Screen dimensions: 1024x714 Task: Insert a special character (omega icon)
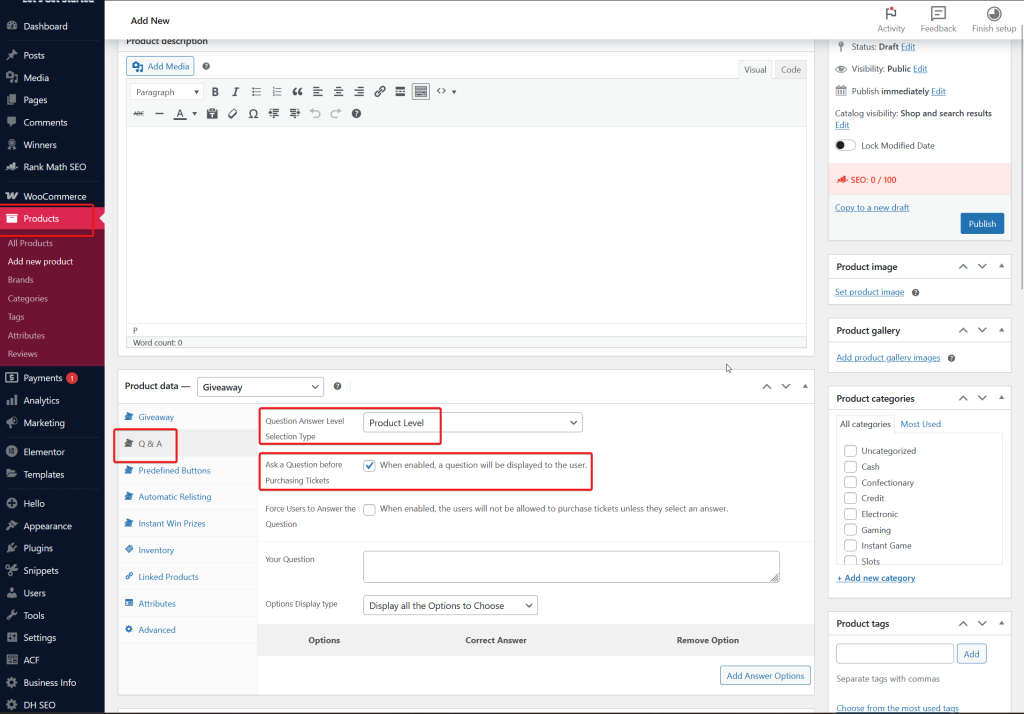253,114
